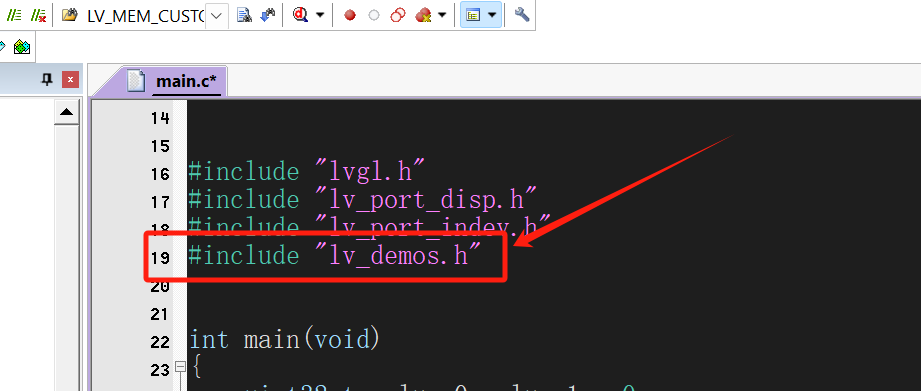This screenshot has height=391, width=921.
Task: Click the left panel scroll up arrow
Action: 66,112
